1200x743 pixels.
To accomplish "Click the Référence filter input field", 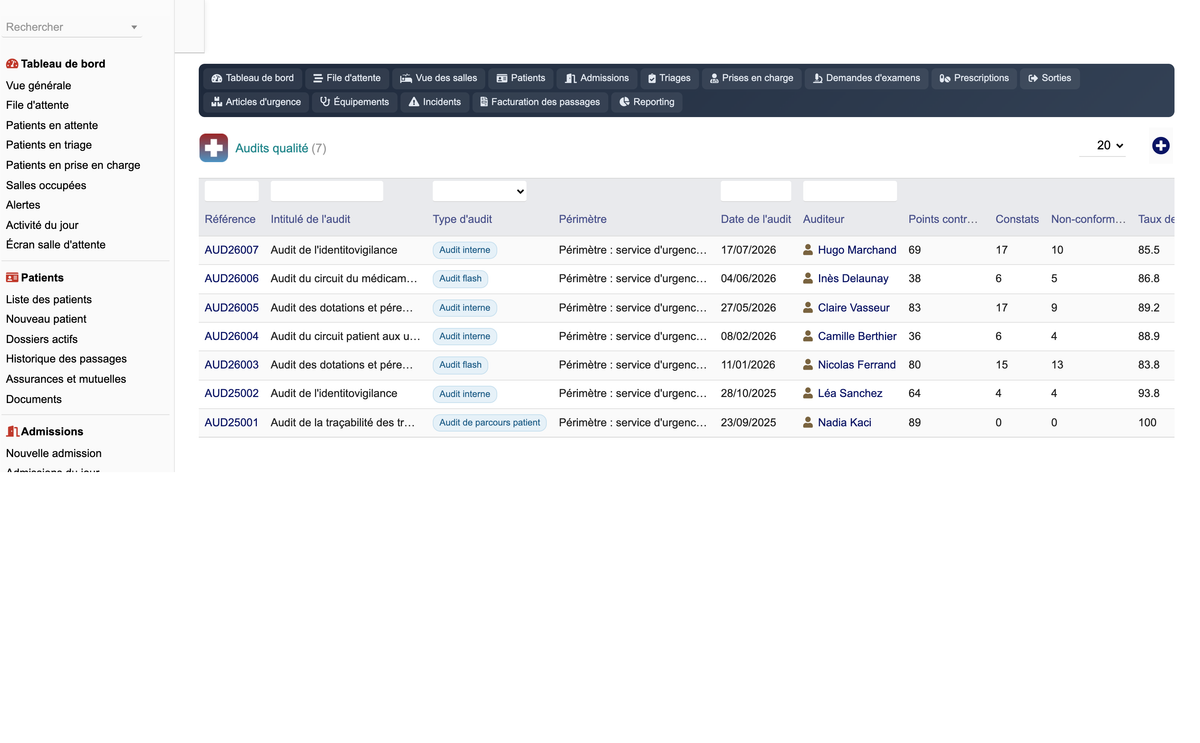I will click(232, 191).
